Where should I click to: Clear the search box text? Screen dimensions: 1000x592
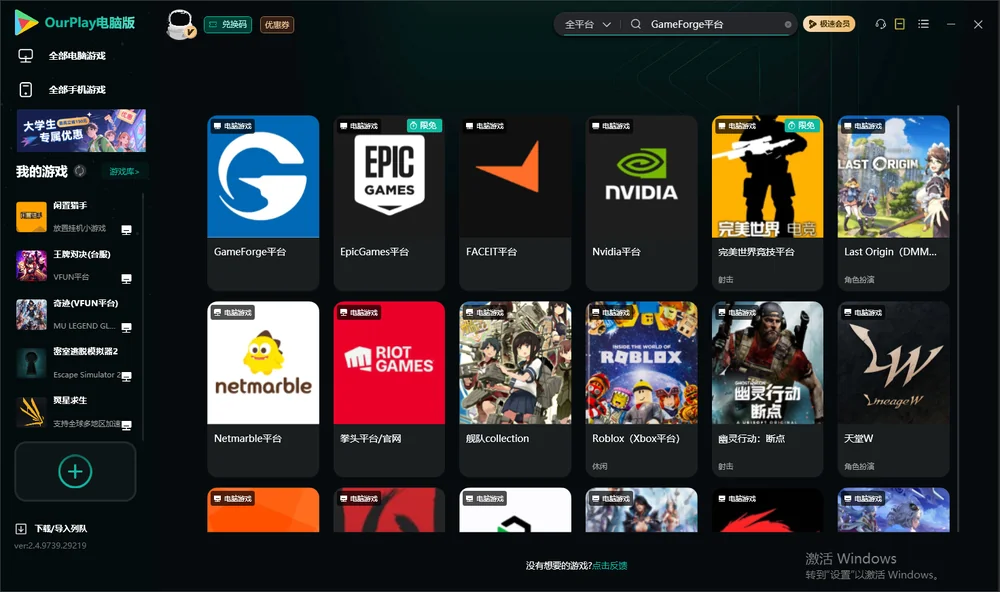(x=788, y=24)
